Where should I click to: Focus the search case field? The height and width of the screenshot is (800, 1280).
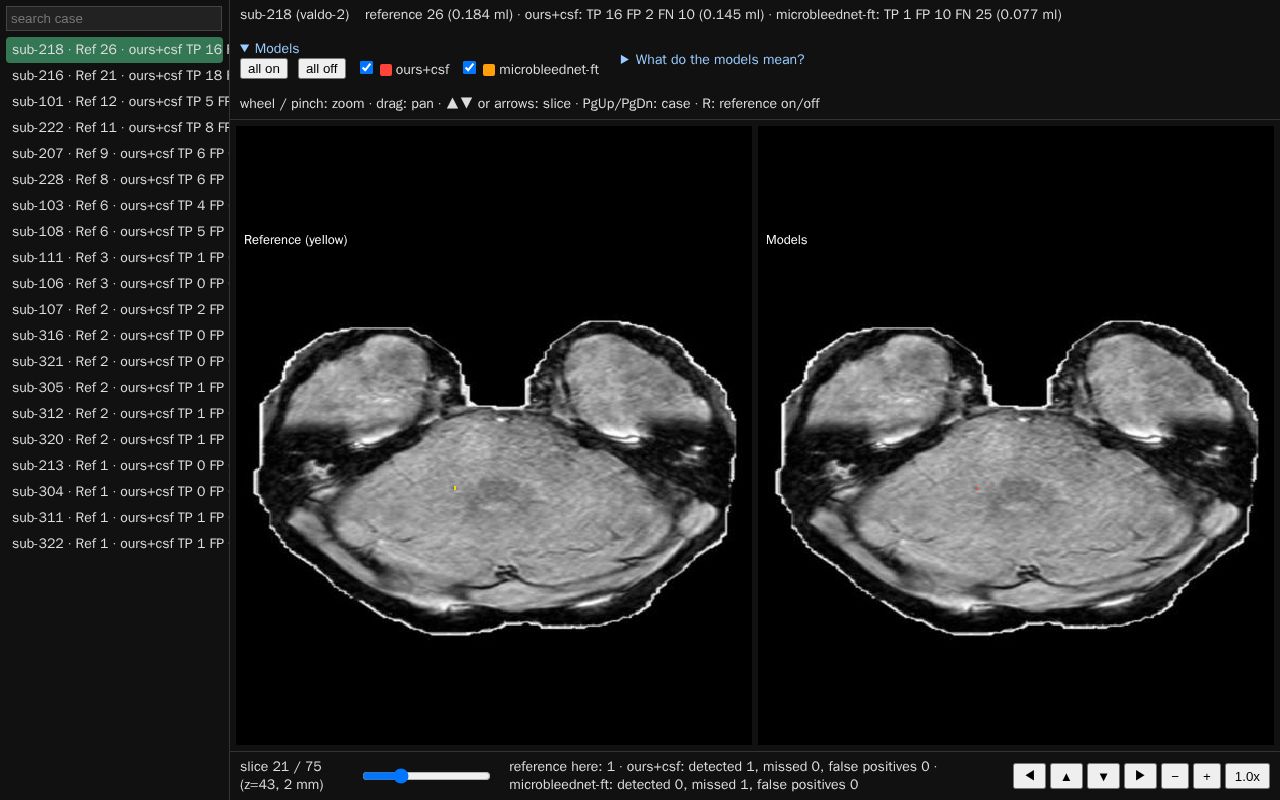114,18
